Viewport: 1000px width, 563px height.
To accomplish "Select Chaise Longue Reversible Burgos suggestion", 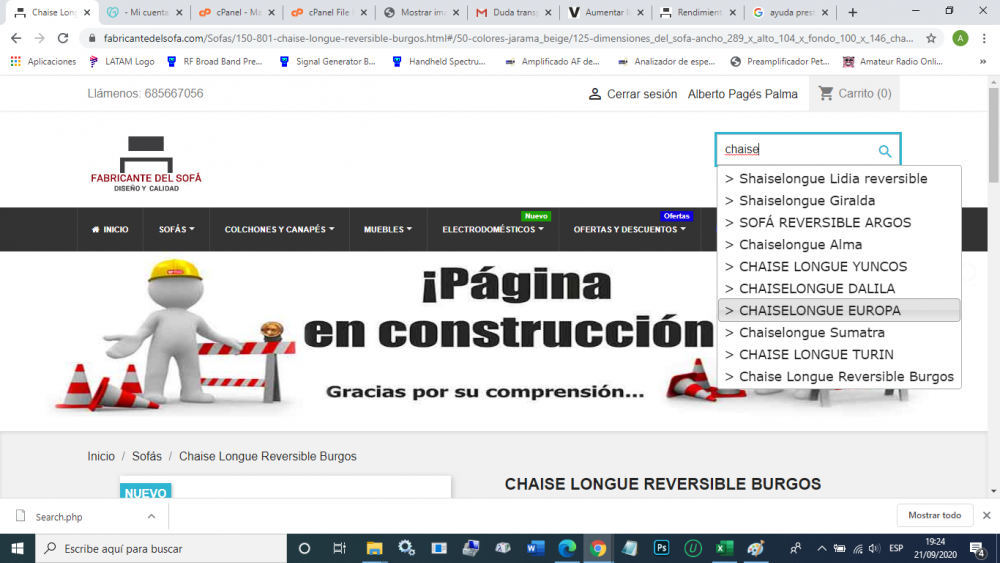I will (x=839, y=376).
